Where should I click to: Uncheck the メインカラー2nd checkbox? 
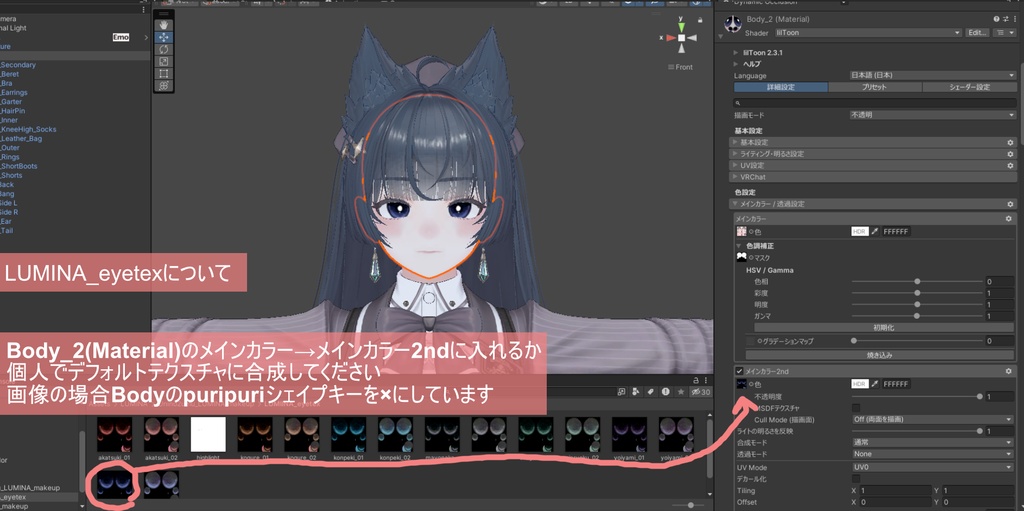tap(740, 371)
